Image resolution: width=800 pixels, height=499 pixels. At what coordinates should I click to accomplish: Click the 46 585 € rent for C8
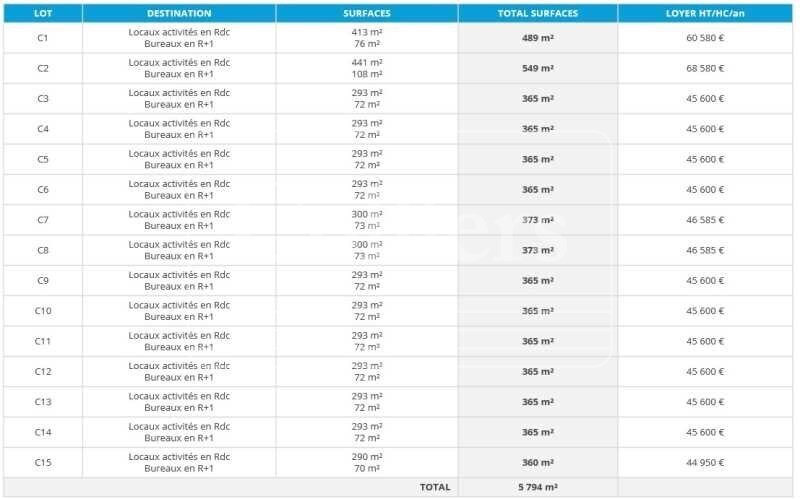pos(705,251)
